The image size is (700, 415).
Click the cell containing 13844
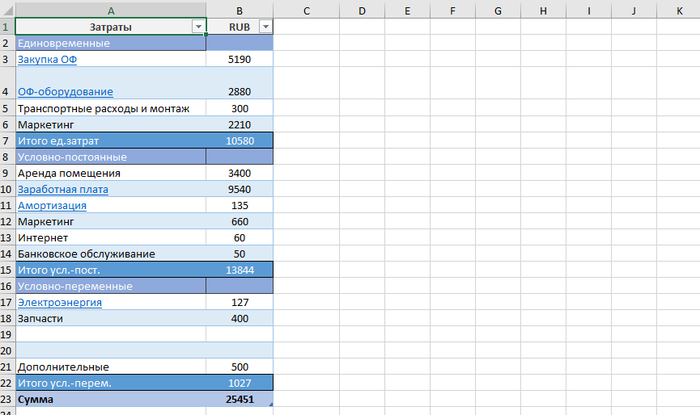pyautogui.click(x=239, y=270)
